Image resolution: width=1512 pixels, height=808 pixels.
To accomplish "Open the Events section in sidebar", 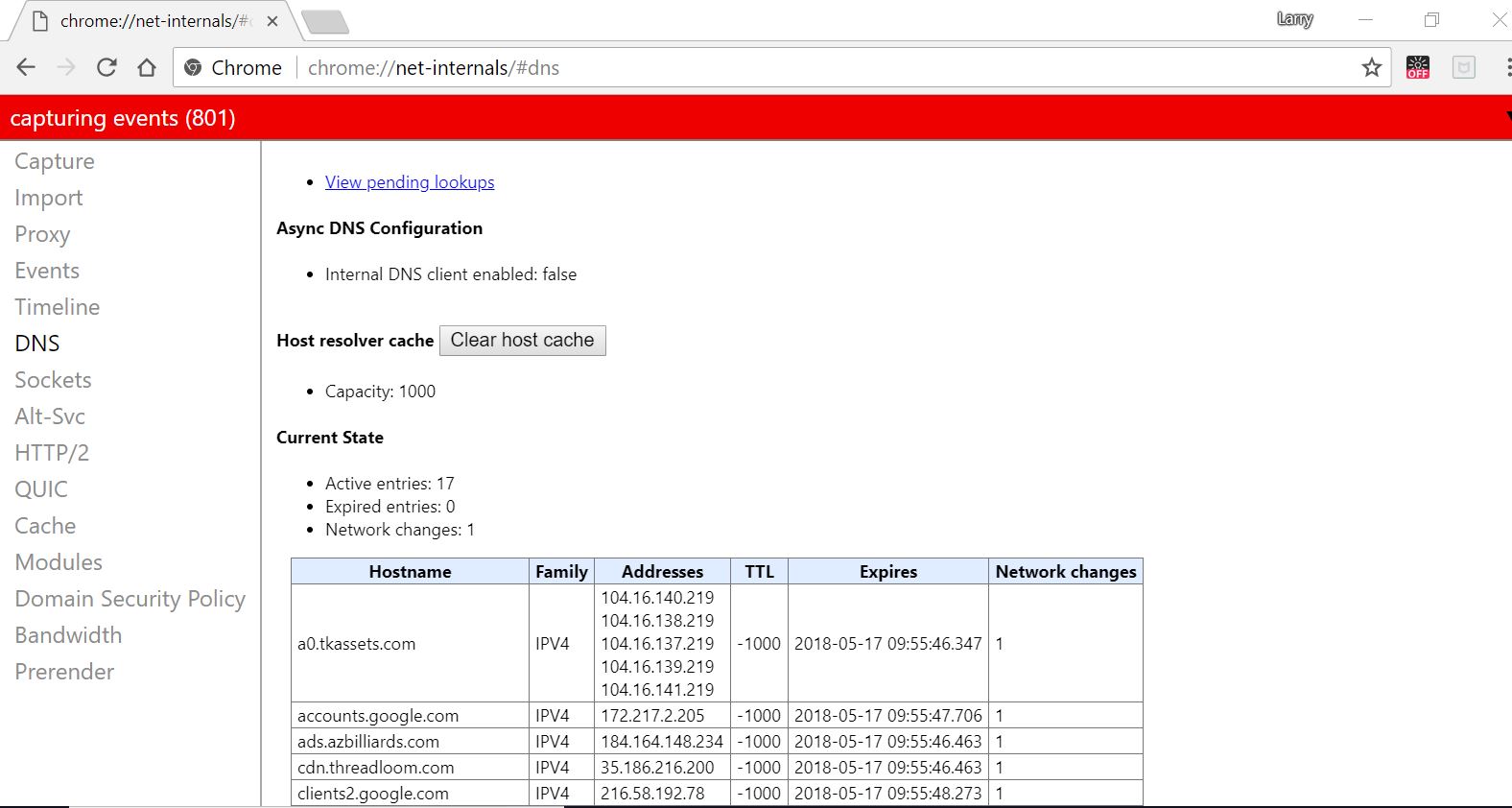I will [47, 271].
